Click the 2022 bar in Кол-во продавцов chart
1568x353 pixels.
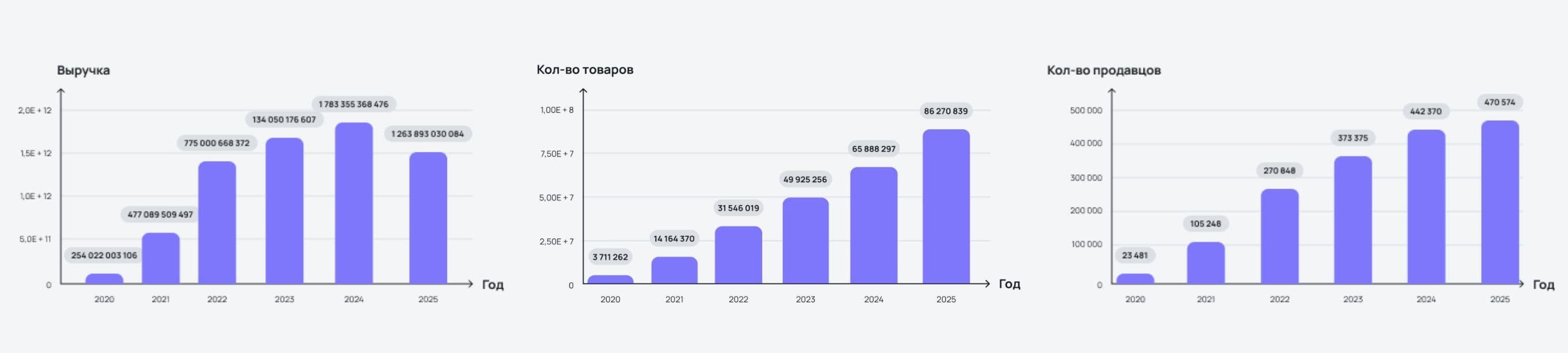(x=1279, y=236)
